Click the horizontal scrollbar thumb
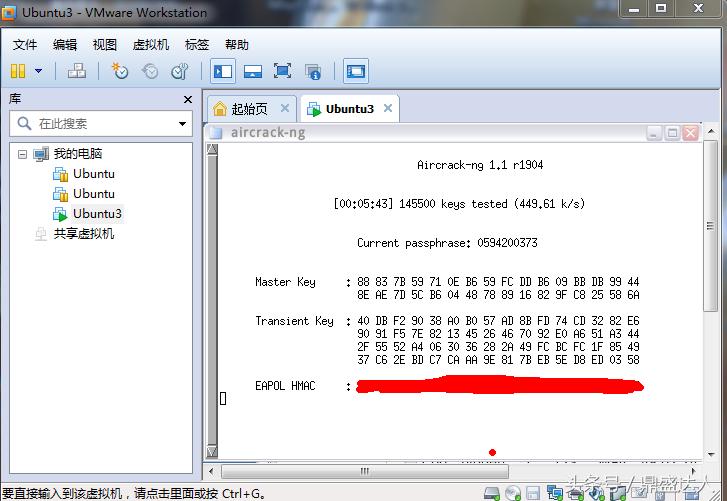This screenshot has height=501, width=727. click(x=365, y=471)
